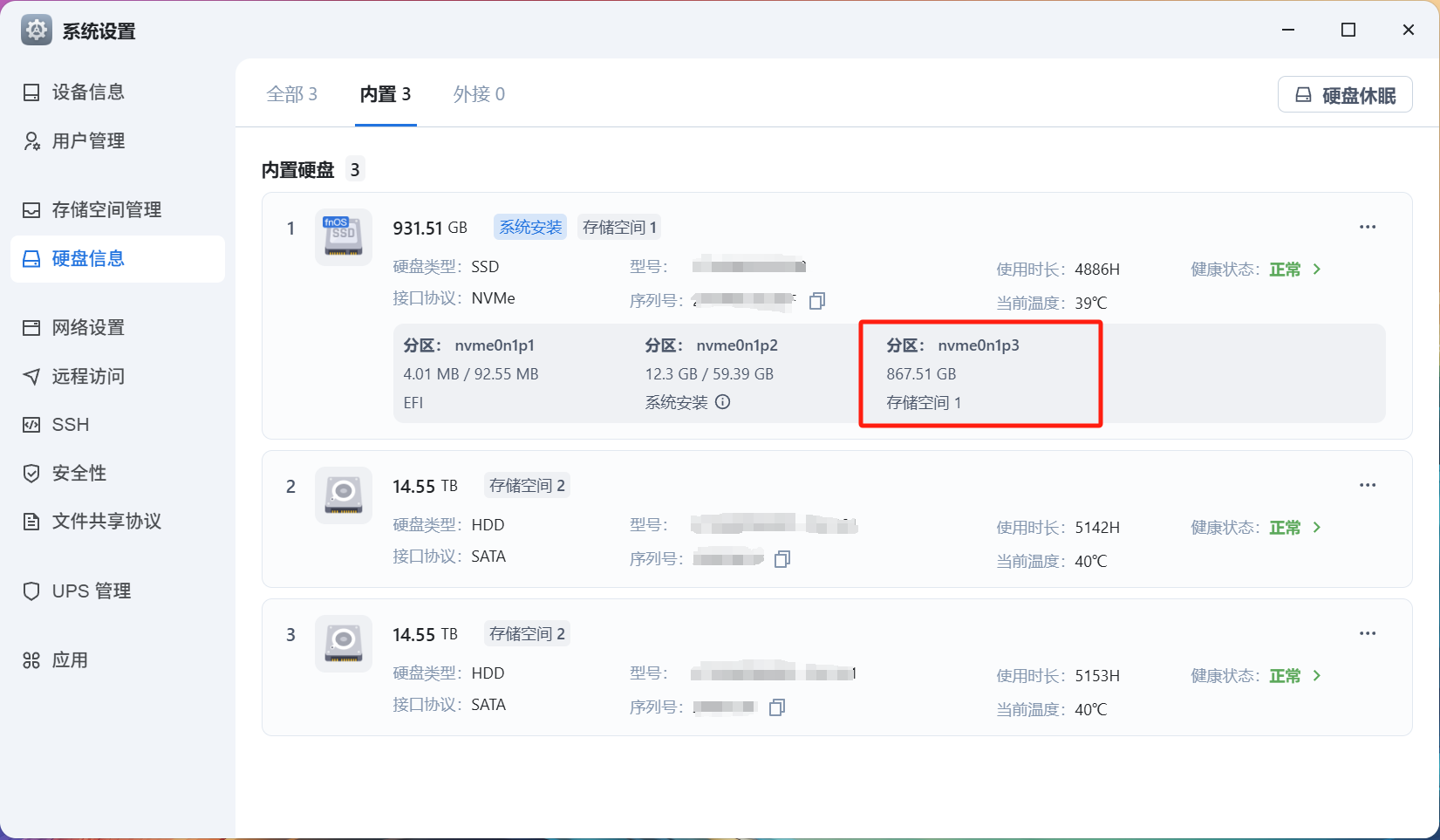1440x840 pixels.
Task: Open more options for the SSD disk 1
Action: (1367, 227)
